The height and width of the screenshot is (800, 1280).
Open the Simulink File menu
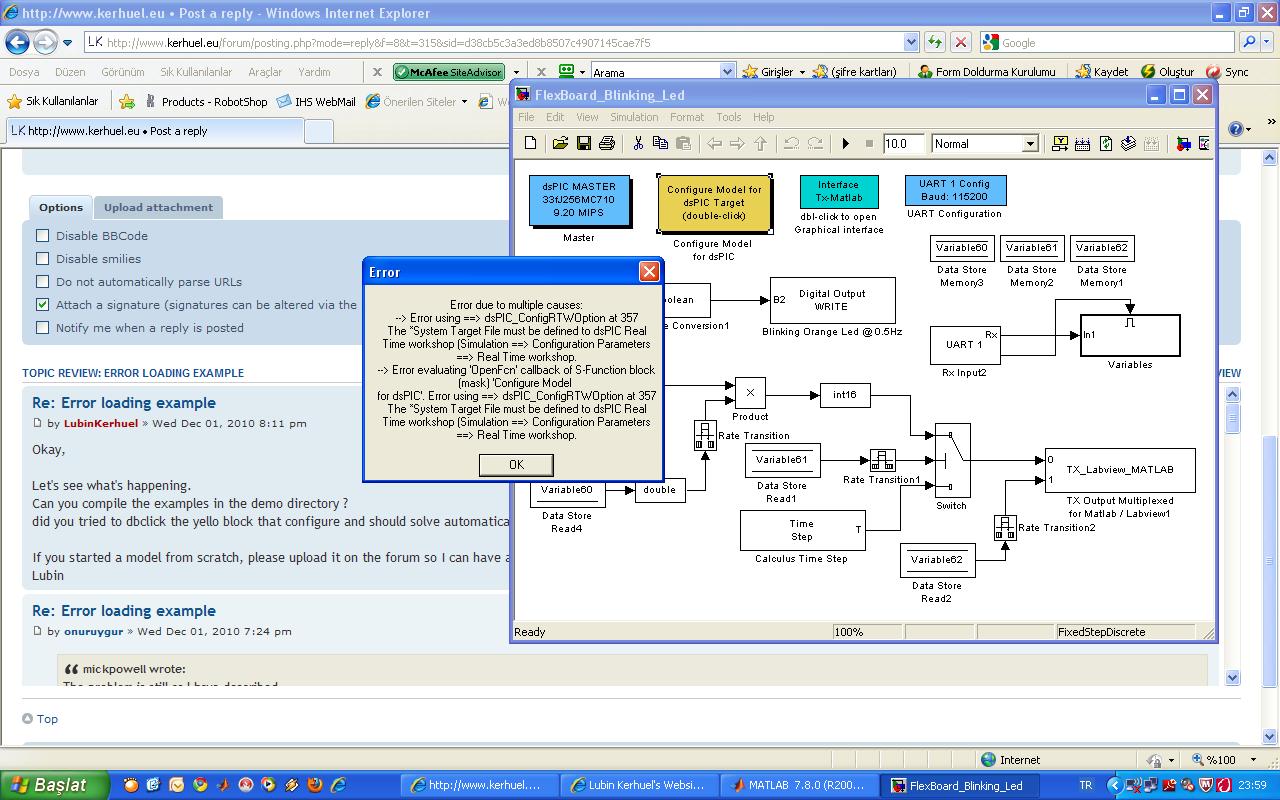(526, 117)
